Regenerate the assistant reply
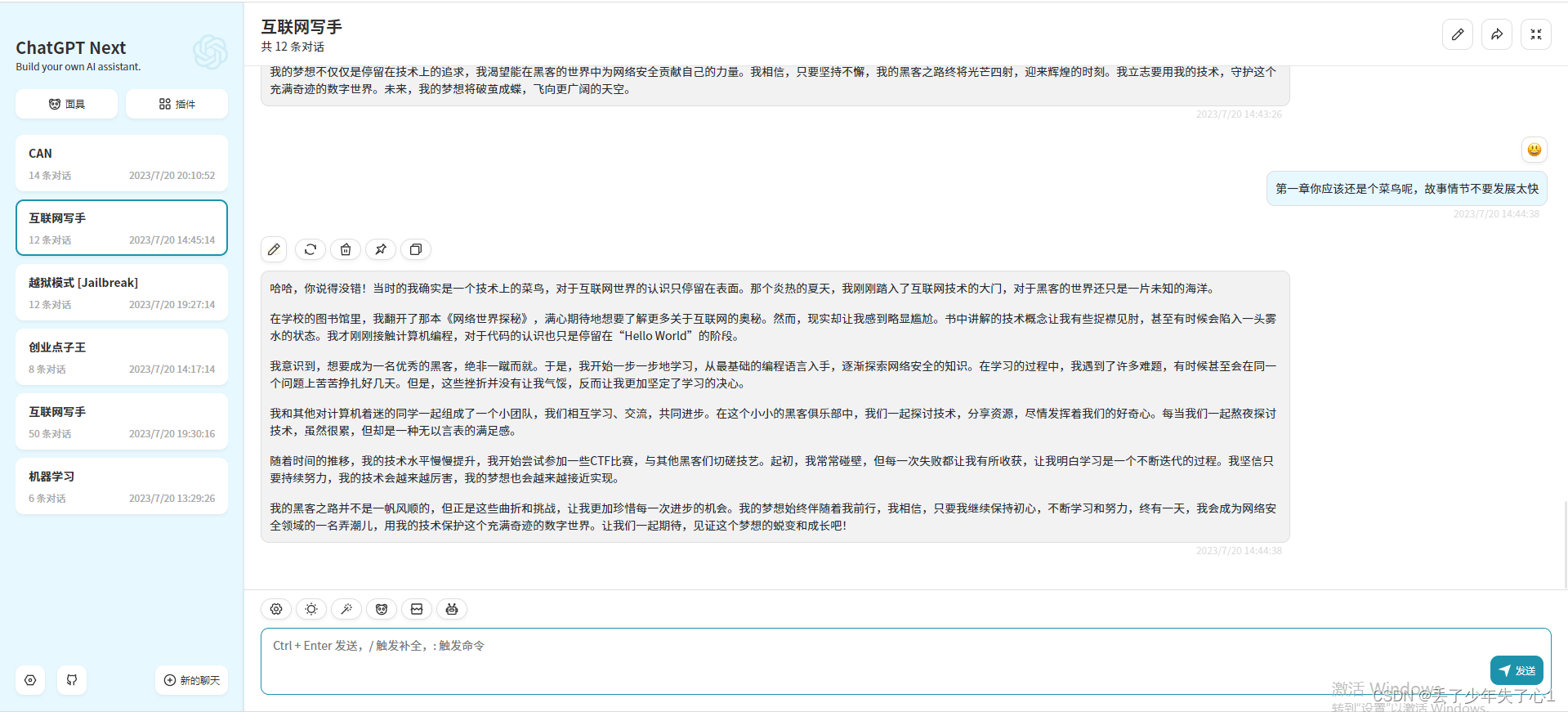Image resolution: width=1568 pixels, height=712 pixels. pos(310,249)
